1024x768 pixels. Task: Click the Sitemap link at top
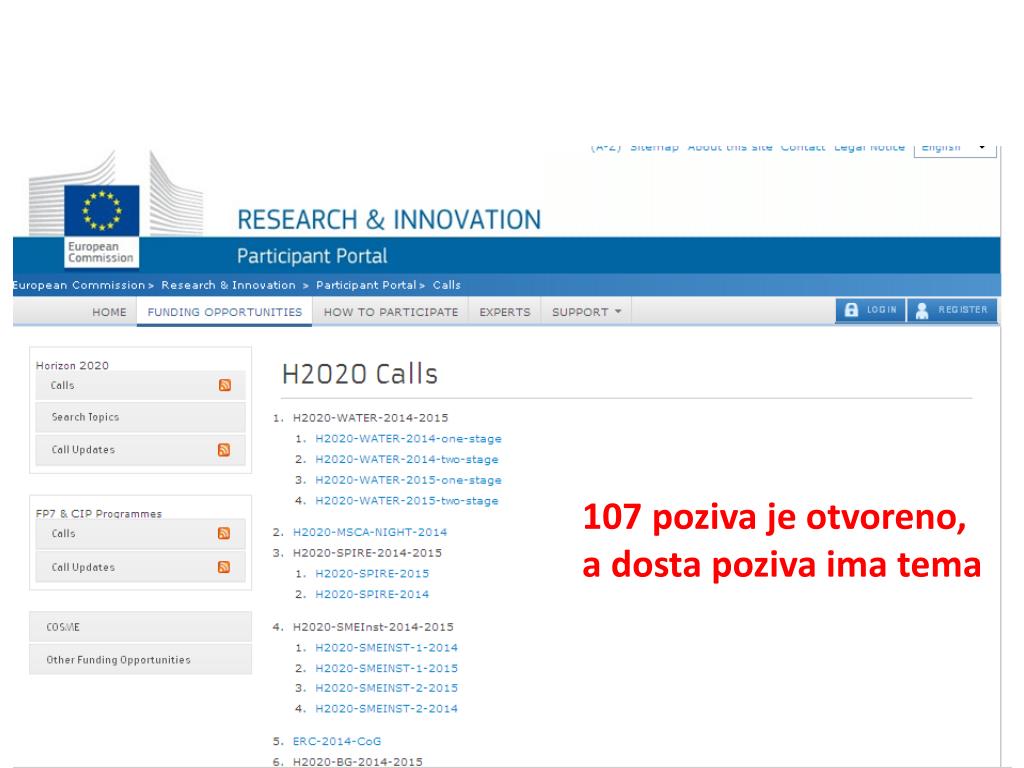pos(654,148)
